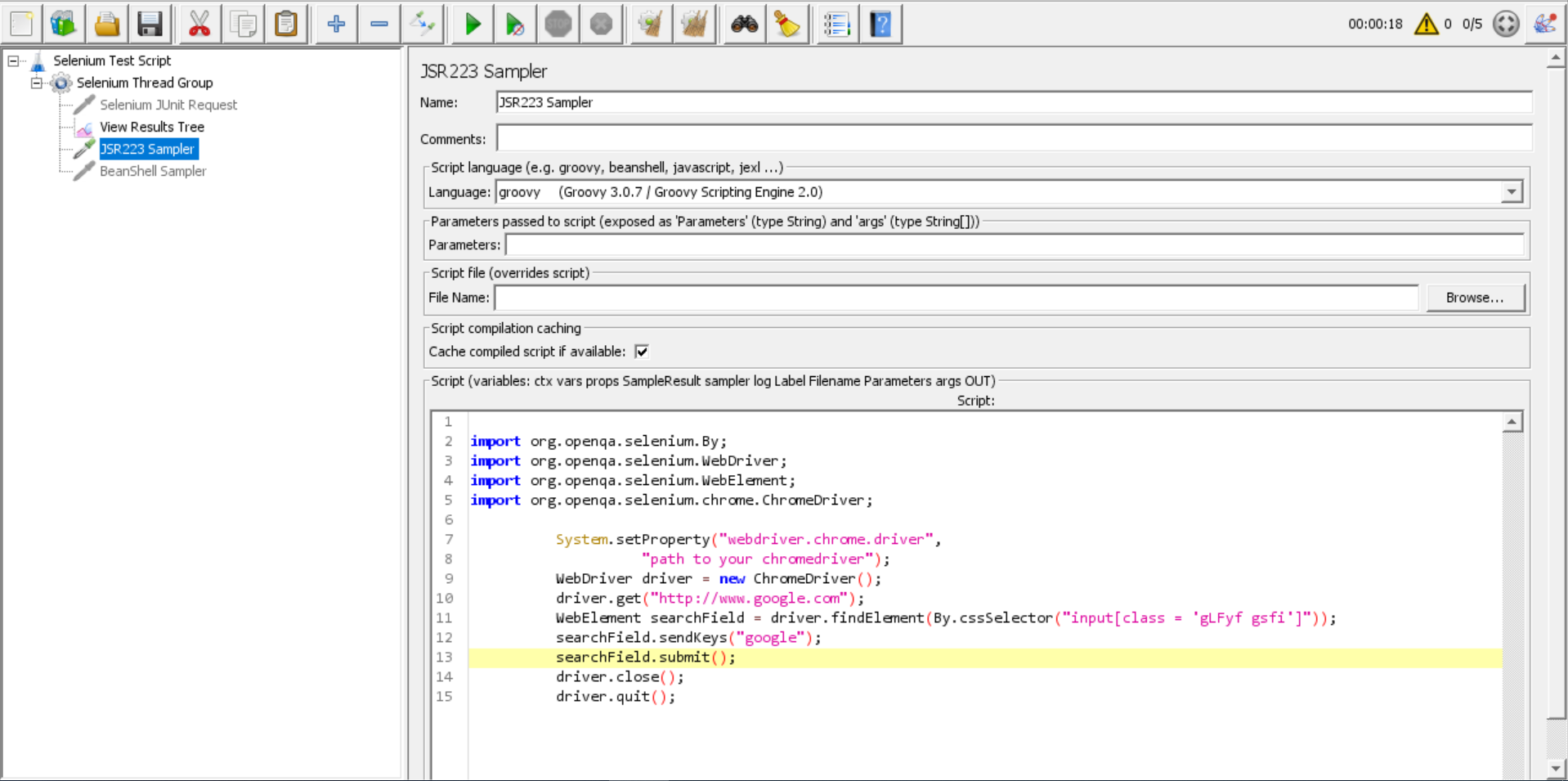Open Search with binoculars icon
Viewport: 1568px width, 781px height.
(x=744, y=24)
